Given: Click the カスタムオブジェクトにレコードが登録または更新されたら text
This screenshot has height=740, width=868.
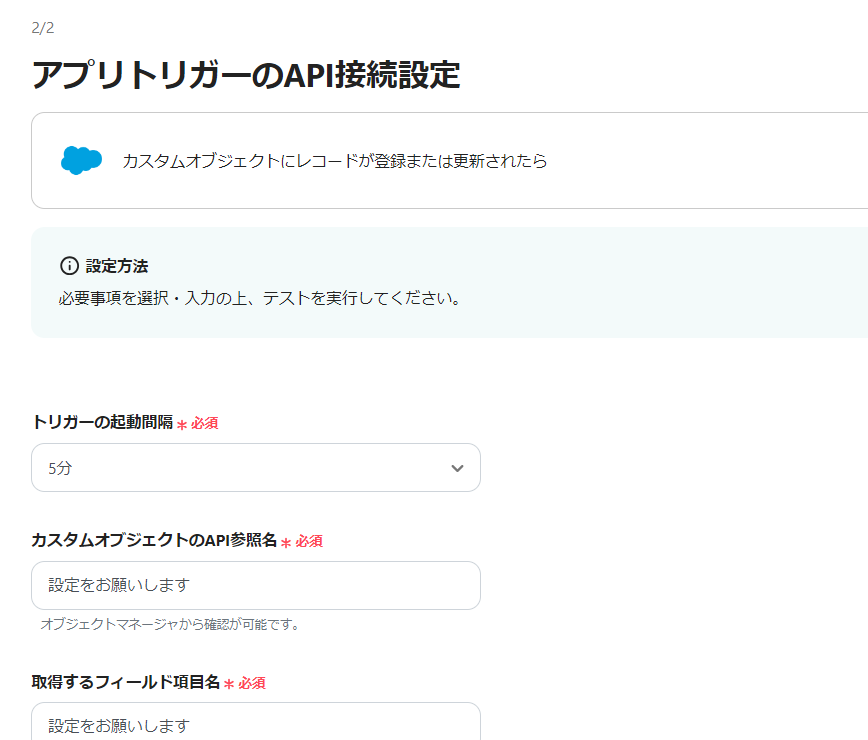Looking at the screenshot, I should (334, 161).
